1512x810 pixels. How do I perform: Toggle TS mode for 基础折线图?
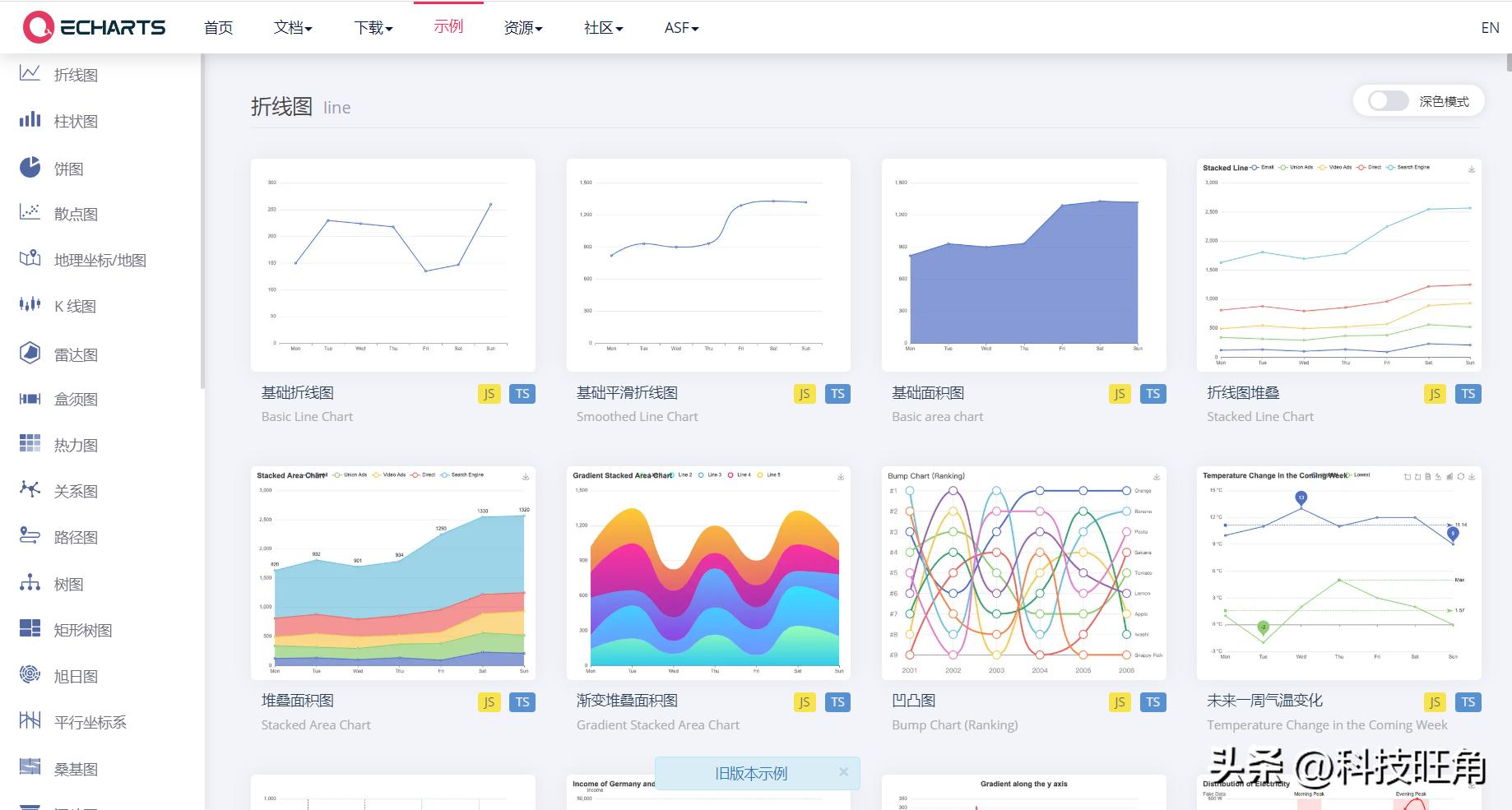click(x=522, y=394)
